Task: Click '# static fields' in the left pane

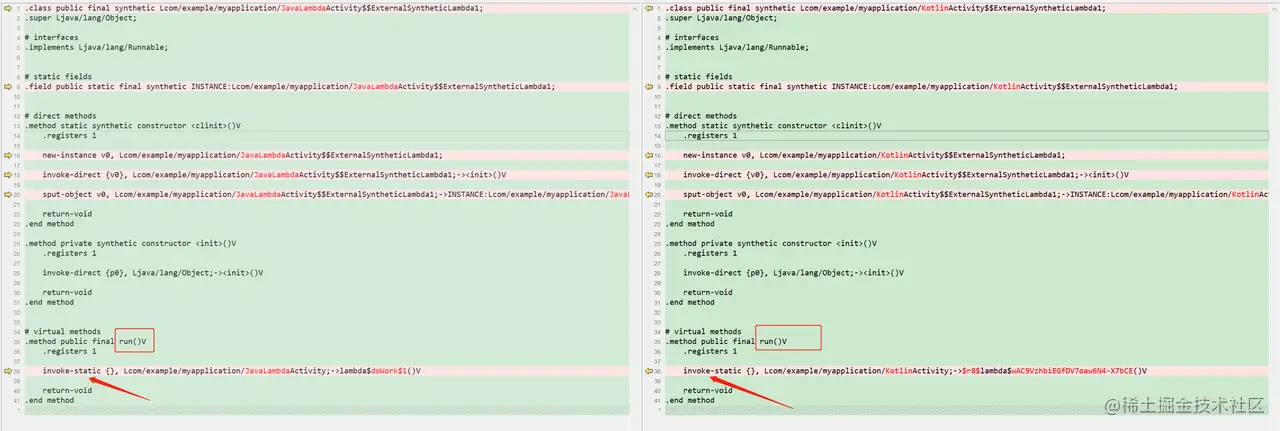Action: tap(59, 76)
